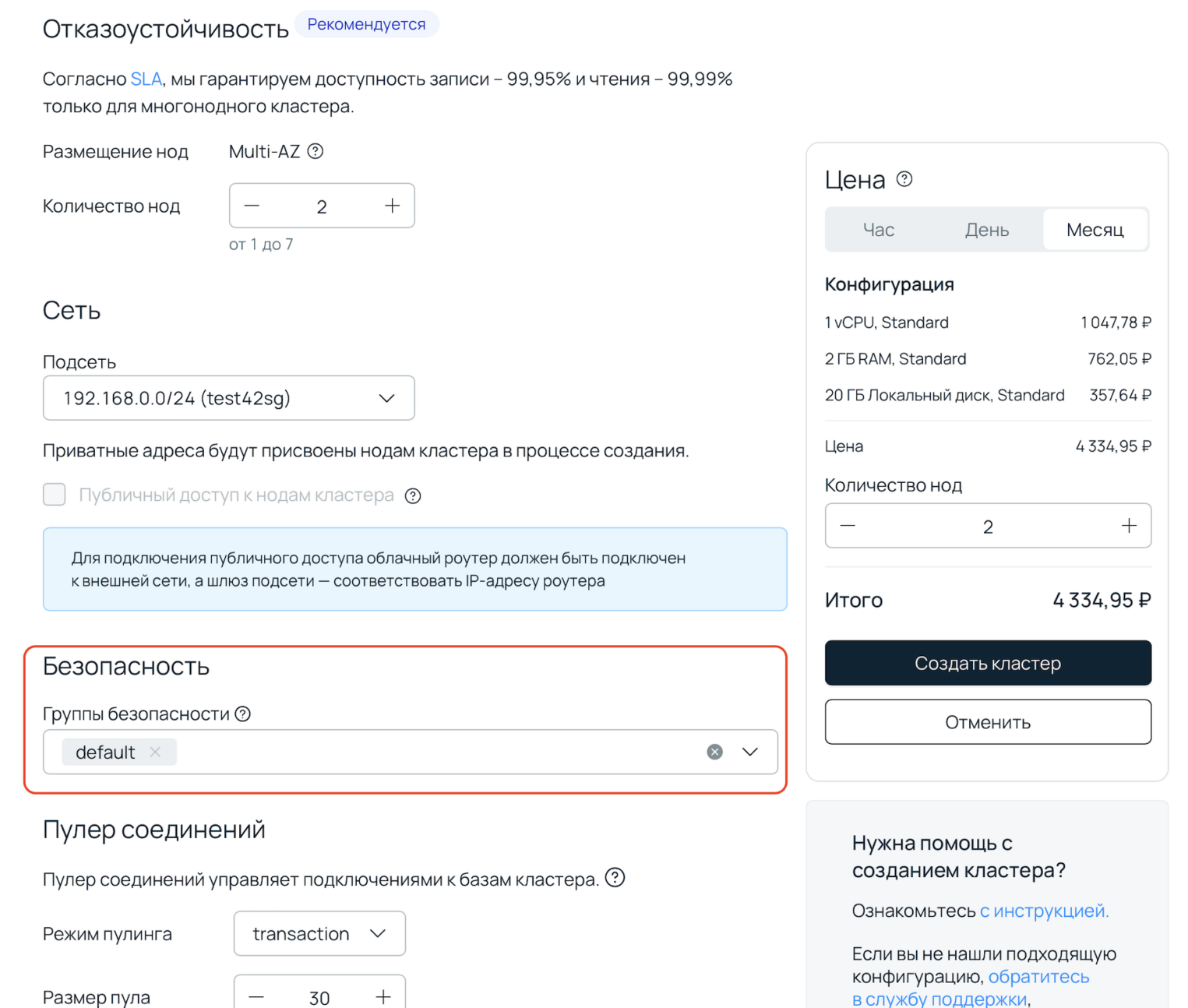This screenshot has height=1008, width=1188.
Task: Click the Создать кластер button
Action: (987, 663)
